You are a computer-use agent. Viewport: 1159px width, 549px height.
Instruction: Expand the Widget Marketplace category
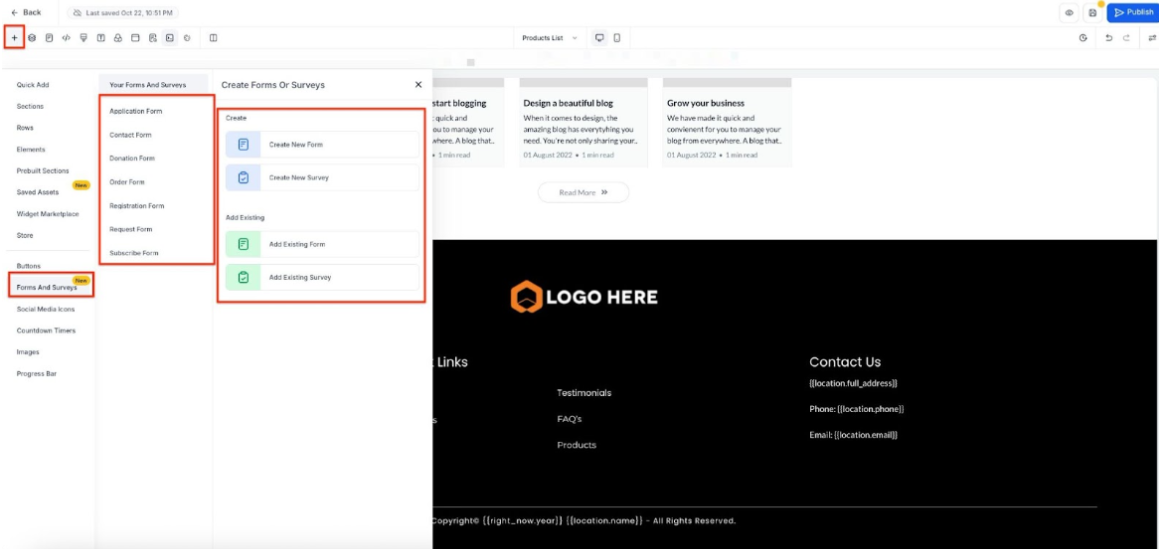point(47,214)
